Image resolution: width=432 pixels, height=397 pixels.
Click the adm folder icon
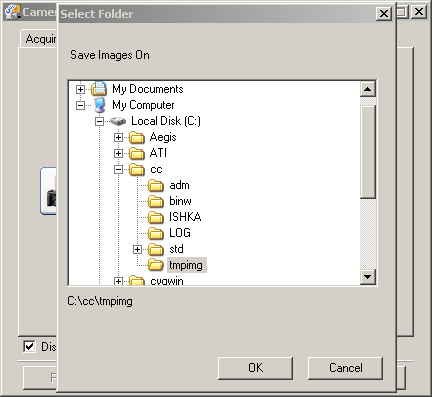pos(156,185)
